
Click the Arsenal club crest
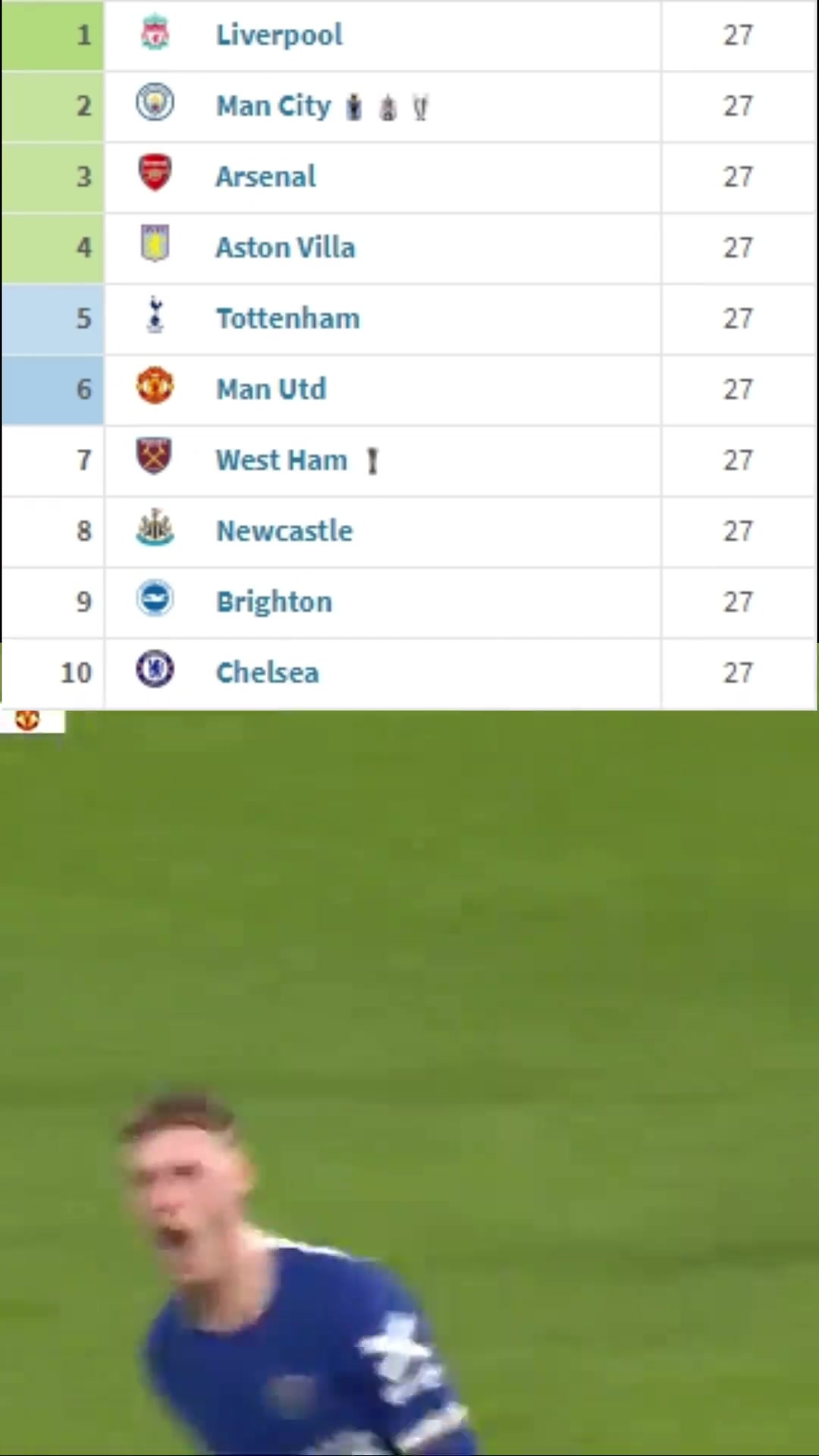tap(155, 173)
